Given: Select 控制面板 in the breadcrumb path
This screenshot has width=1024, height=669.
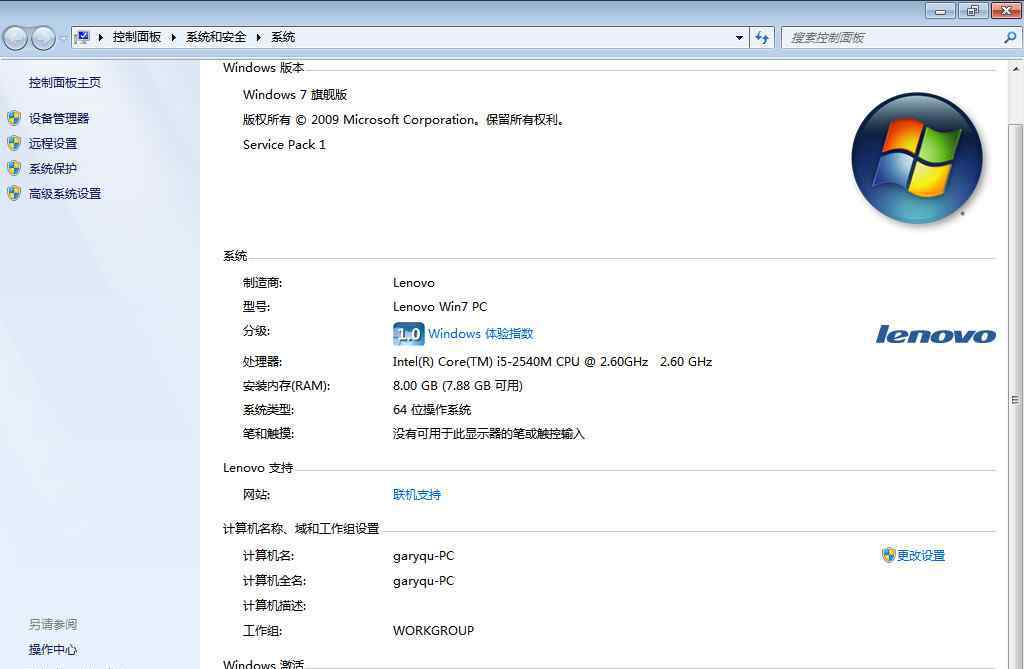Looking at the screenshot, I should click(137, 37).
